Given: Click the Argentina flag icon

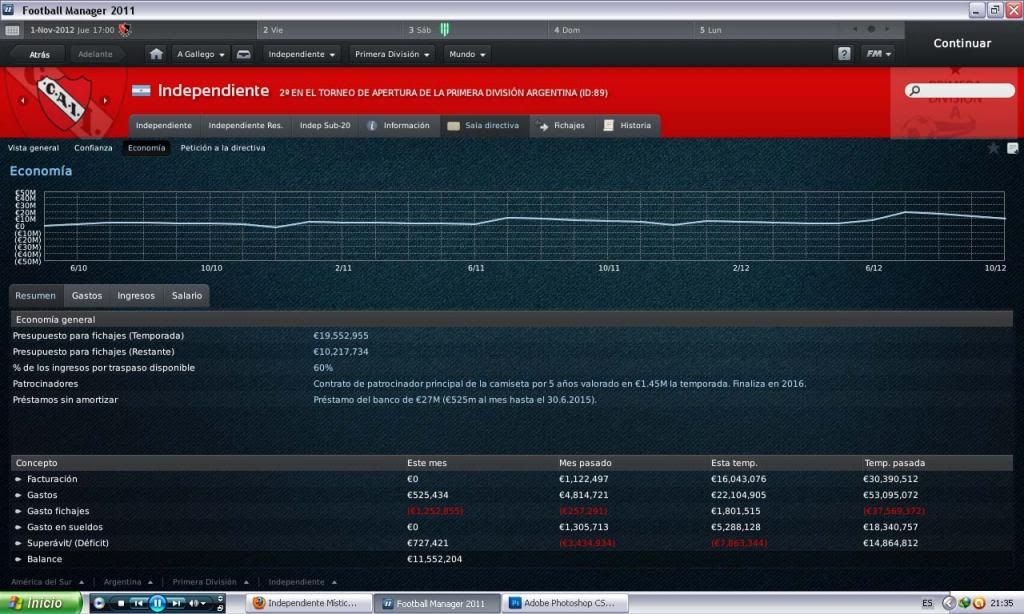Looking at the screenshot, I should 141,91.
